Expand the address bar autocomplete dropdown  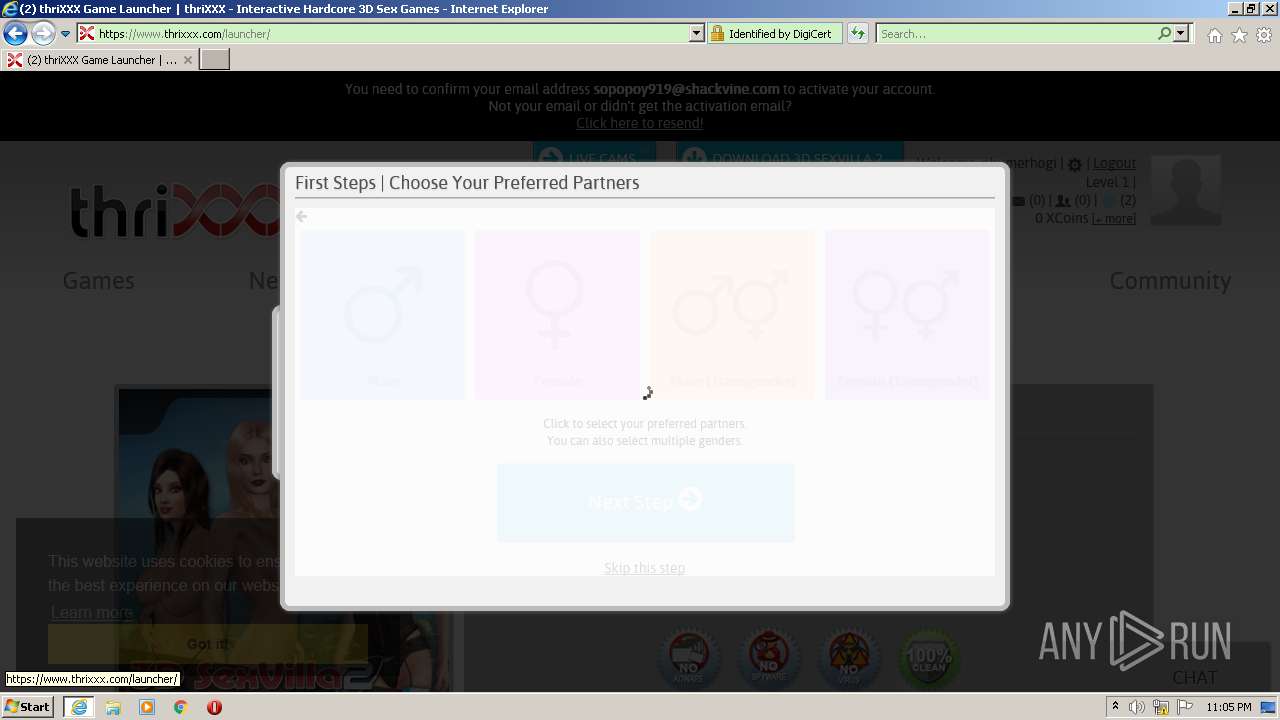pyautogui.click(x=697, y=34)
